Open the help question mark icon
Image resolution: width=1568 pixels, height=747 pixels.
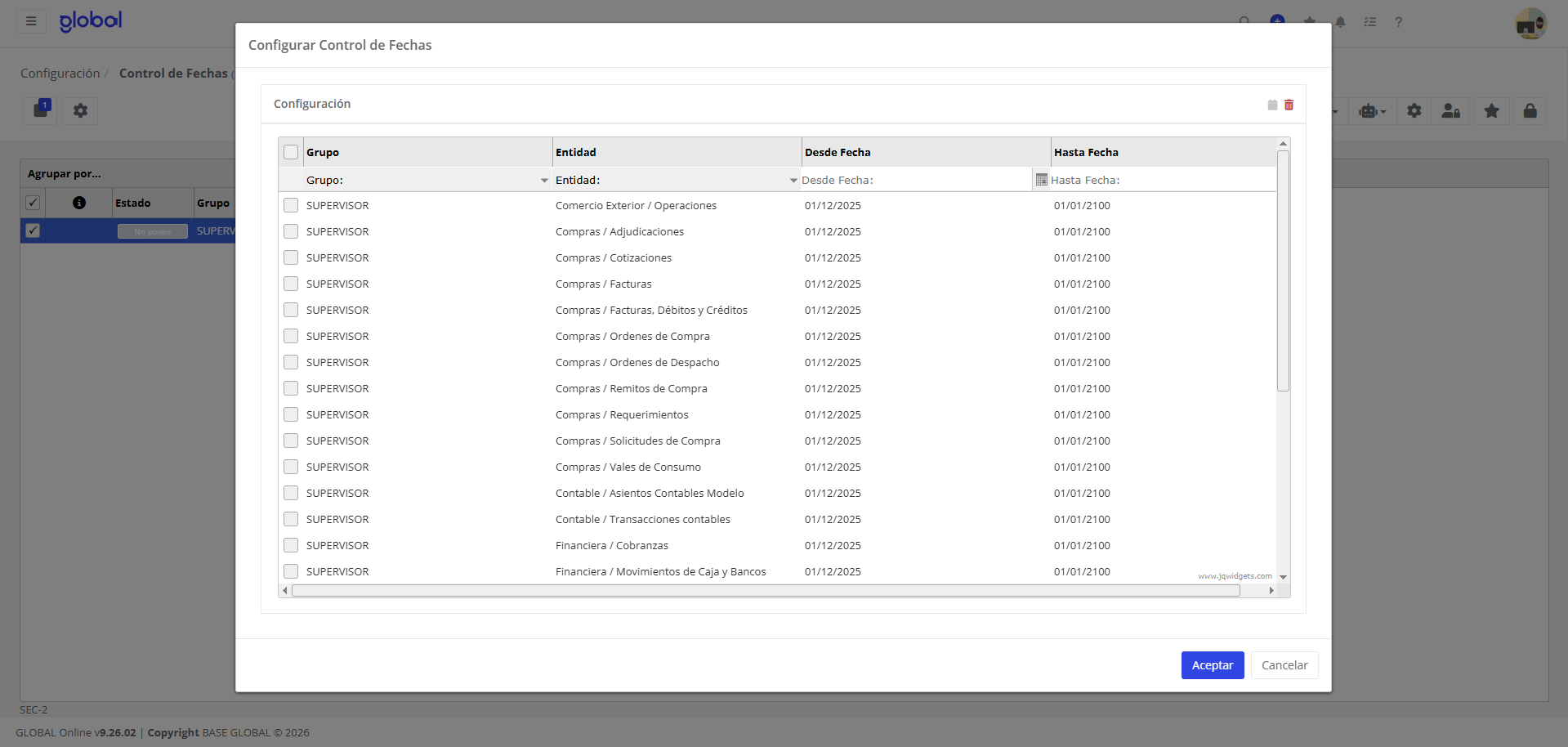(x=1398, y=22)
